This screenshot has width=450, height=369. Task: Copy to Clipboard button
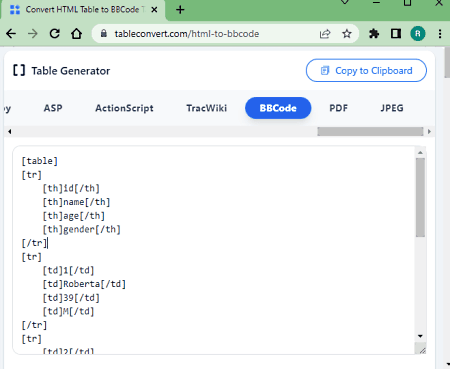coord(366,70)
